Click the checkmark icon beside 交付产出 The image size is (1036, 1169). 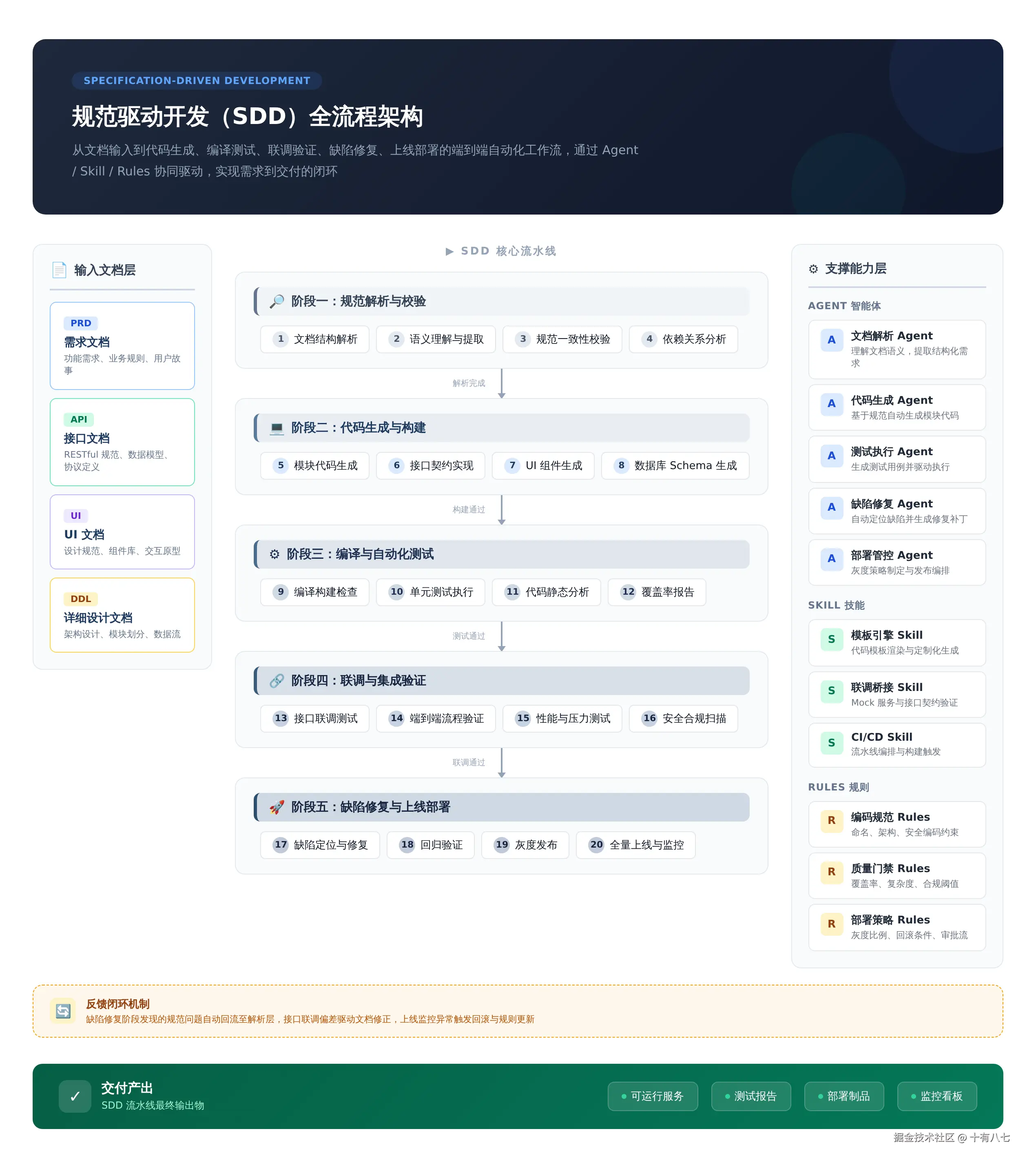click(75, 1096)
